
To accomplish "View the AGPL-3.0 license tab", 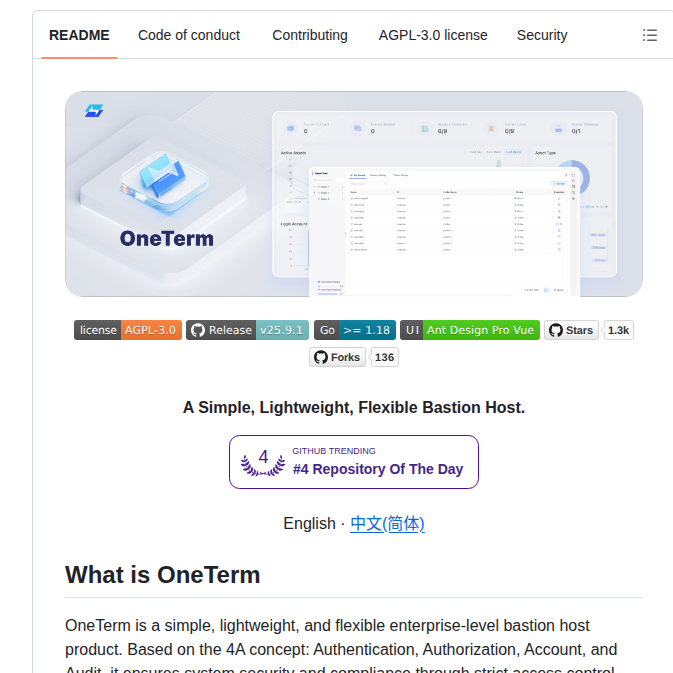I will tap(433, 35).
